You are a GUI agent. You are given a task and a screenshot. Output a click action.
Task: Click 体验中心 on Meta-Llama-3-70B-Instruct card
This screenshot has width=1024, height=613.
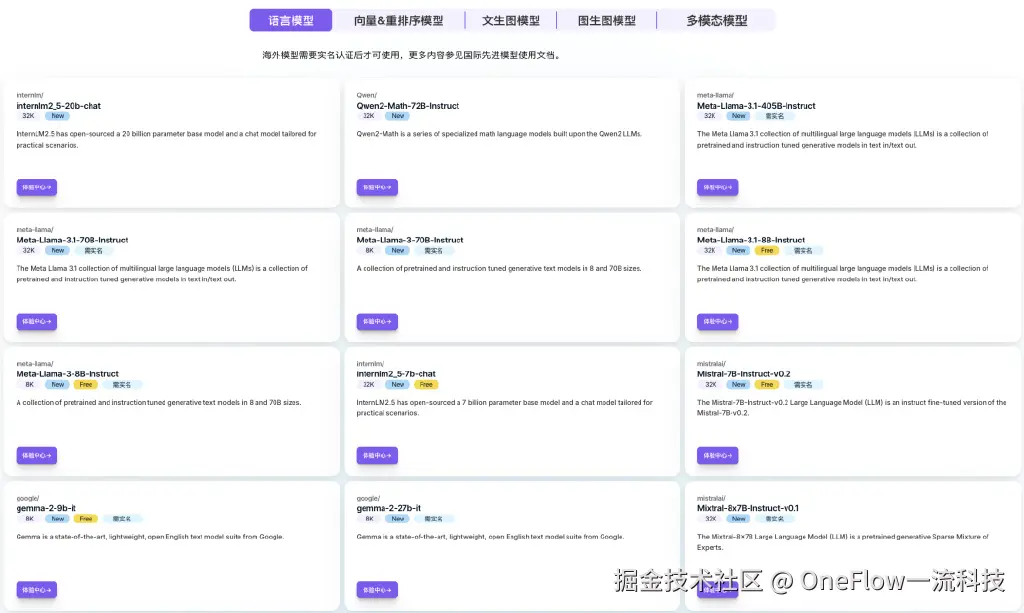tap(377, 321)
